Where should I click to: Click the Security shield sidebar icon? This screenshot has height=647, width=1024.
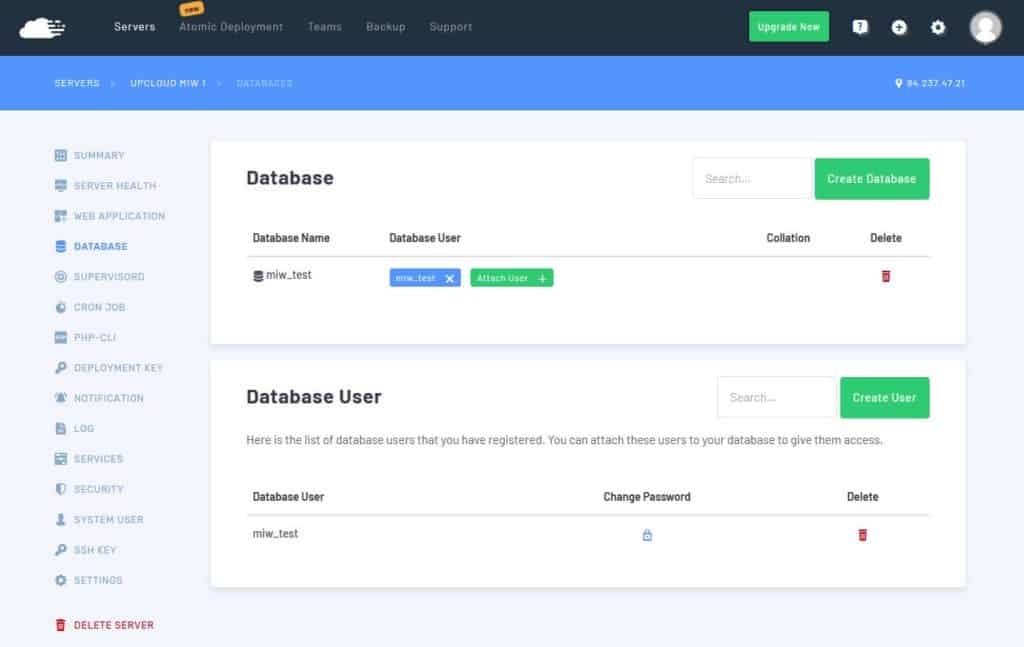(x=61, y=489)
